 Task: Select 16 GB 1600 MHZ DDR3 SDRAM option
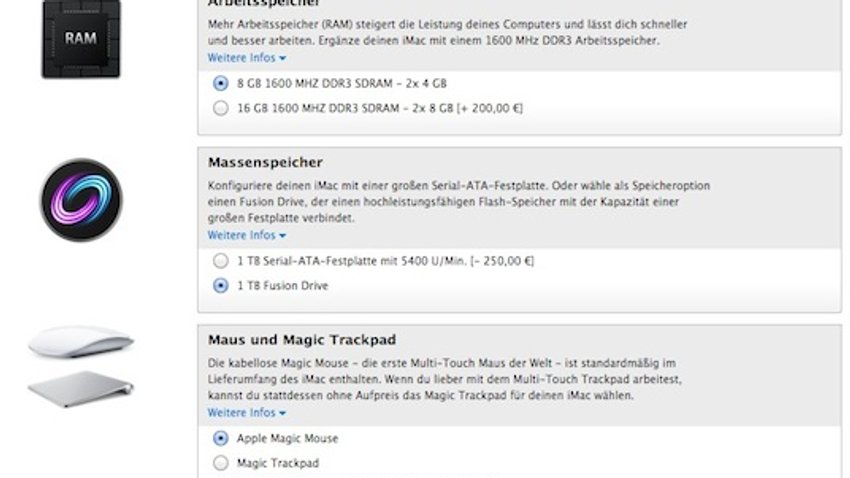221,108
